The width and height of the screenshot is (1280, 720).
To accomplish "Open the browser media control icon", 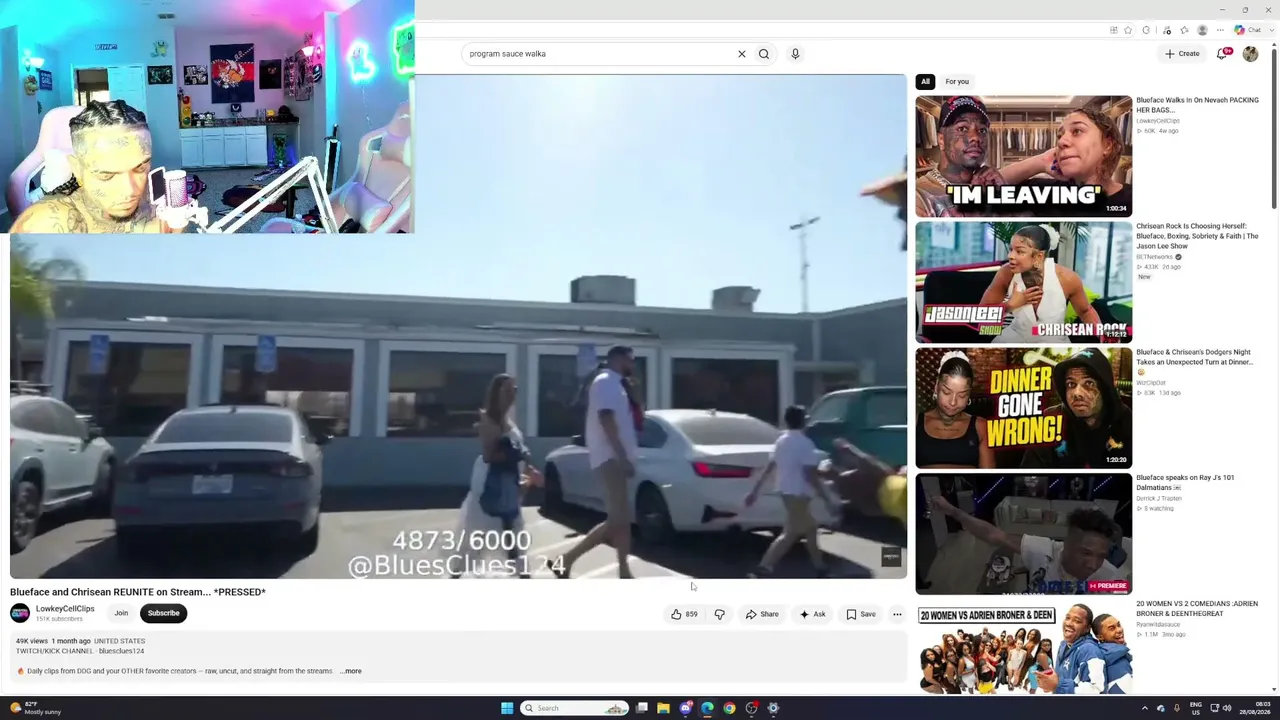I will [x=1165, y=30].
